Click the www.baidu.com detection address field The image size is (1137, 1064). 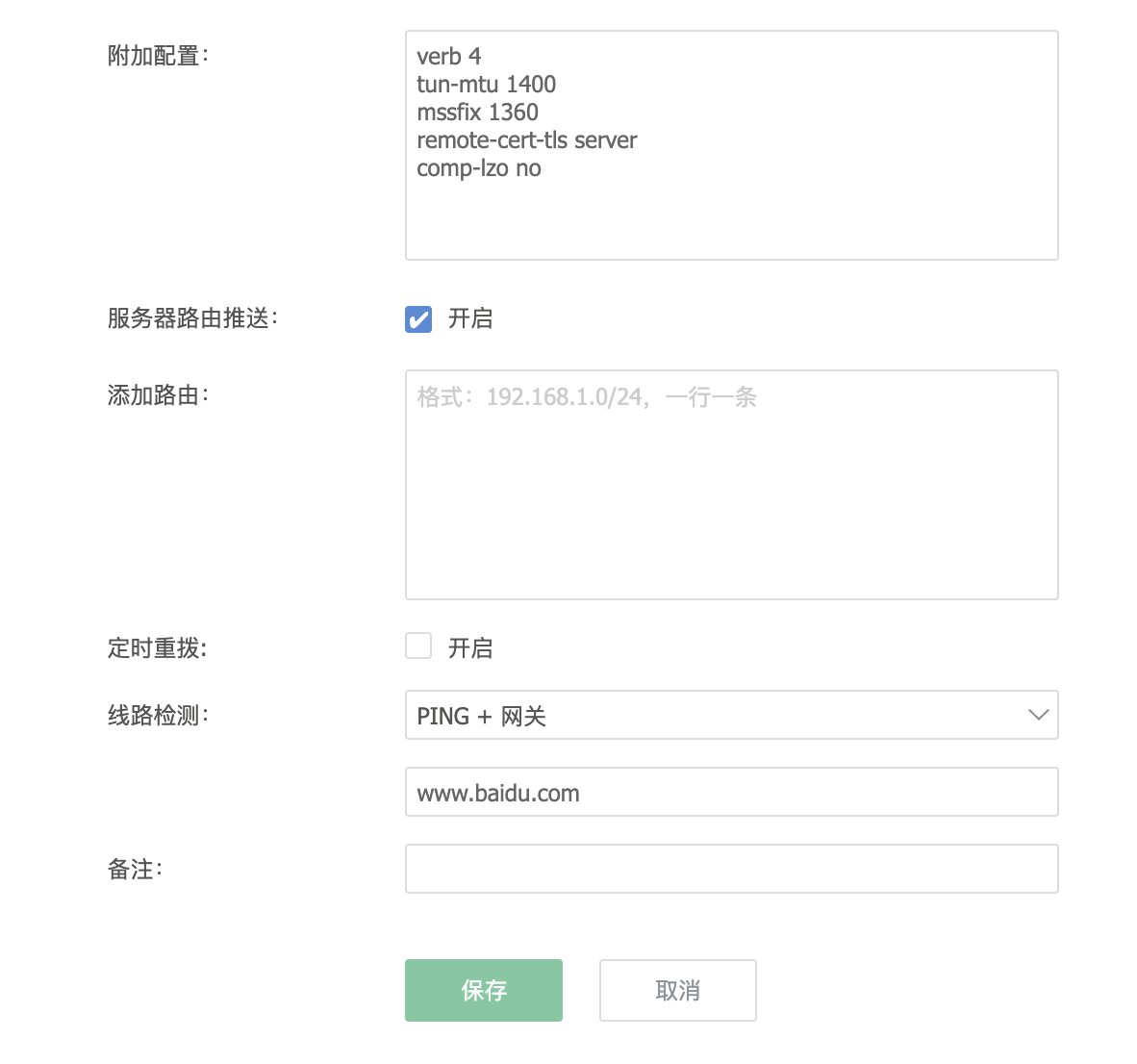(x=731, y=792)
